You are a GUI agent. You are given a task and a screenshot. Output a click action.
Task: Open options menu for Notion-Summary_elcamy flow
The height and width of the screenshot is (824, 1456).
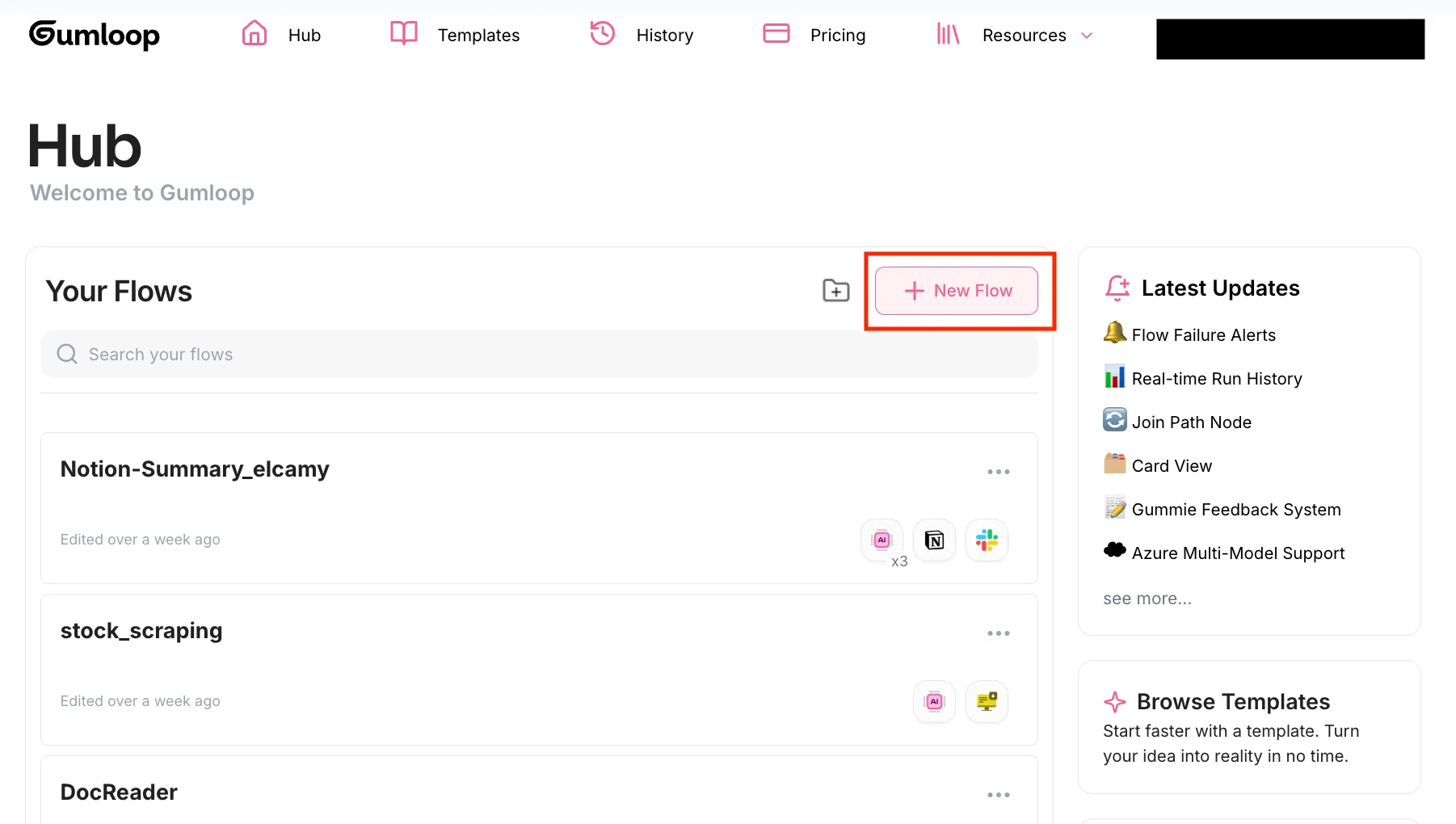[998, 472]
